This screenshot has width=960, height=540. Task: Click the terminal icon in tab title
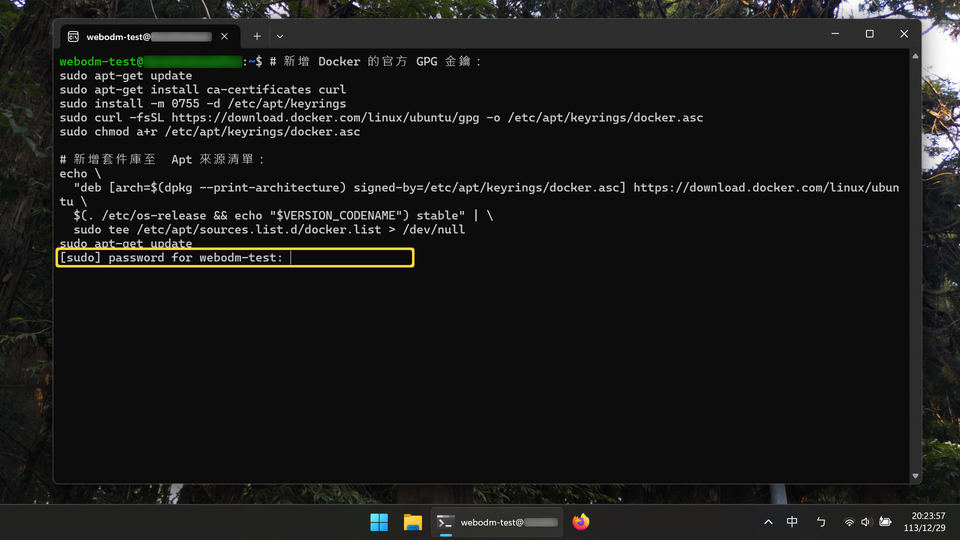coord(73,37)
